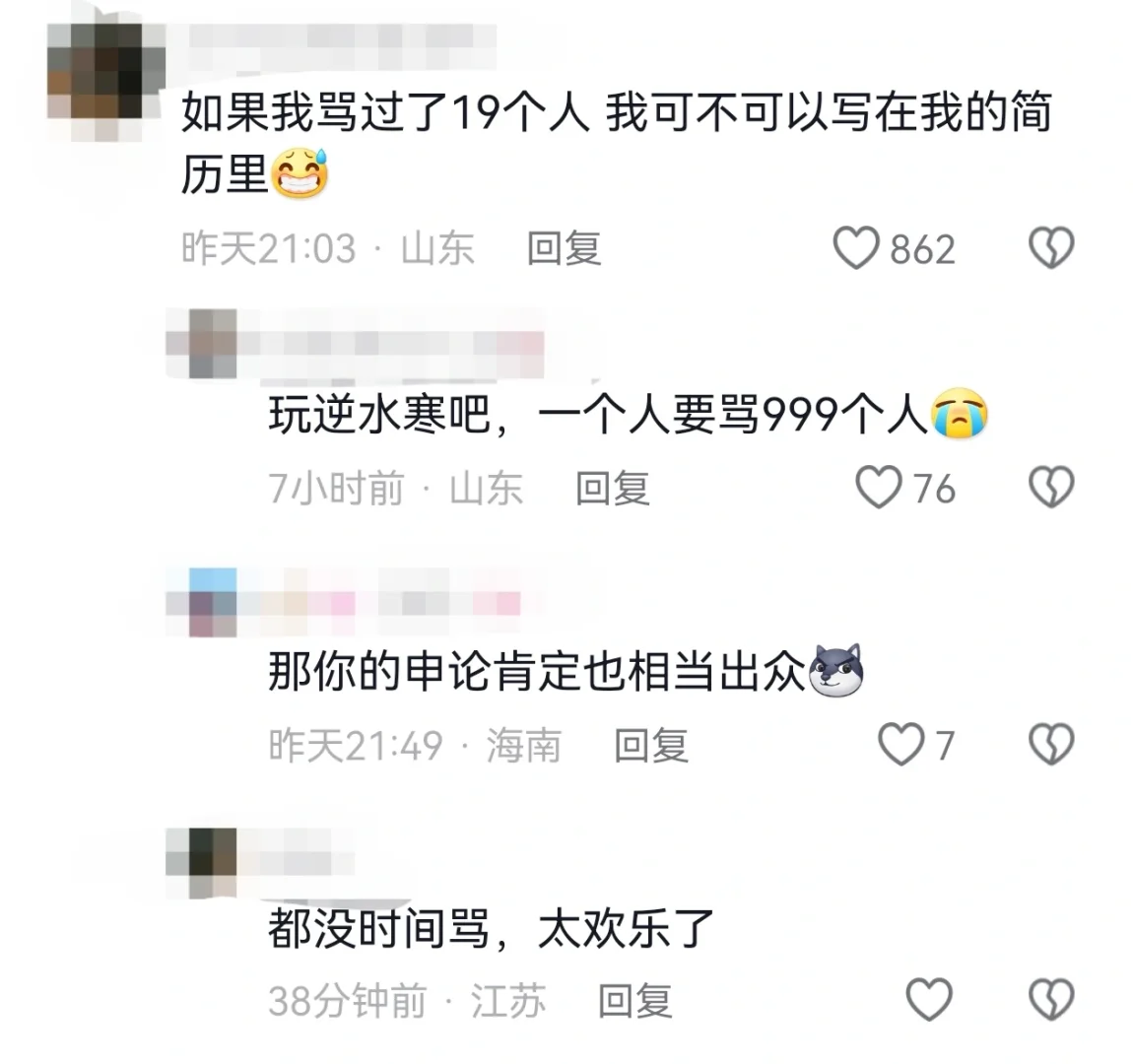Reply to the comment posted 7小时前
Image resolution: width=1133 pixels, height=1064 pixels.
[613, 489]
